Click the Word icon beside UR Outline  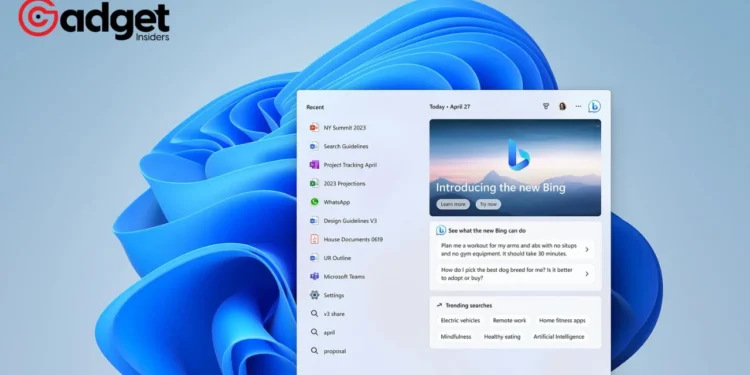(x=314, y=258)
